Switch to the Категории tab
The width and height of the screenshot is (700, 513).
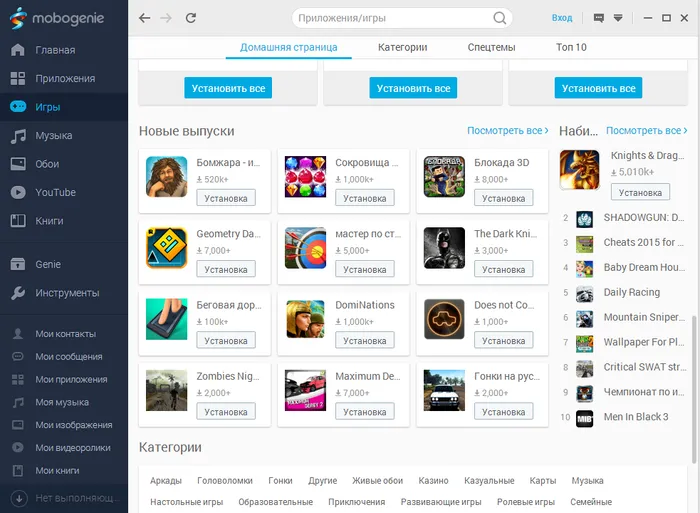[x=403, y=47]
